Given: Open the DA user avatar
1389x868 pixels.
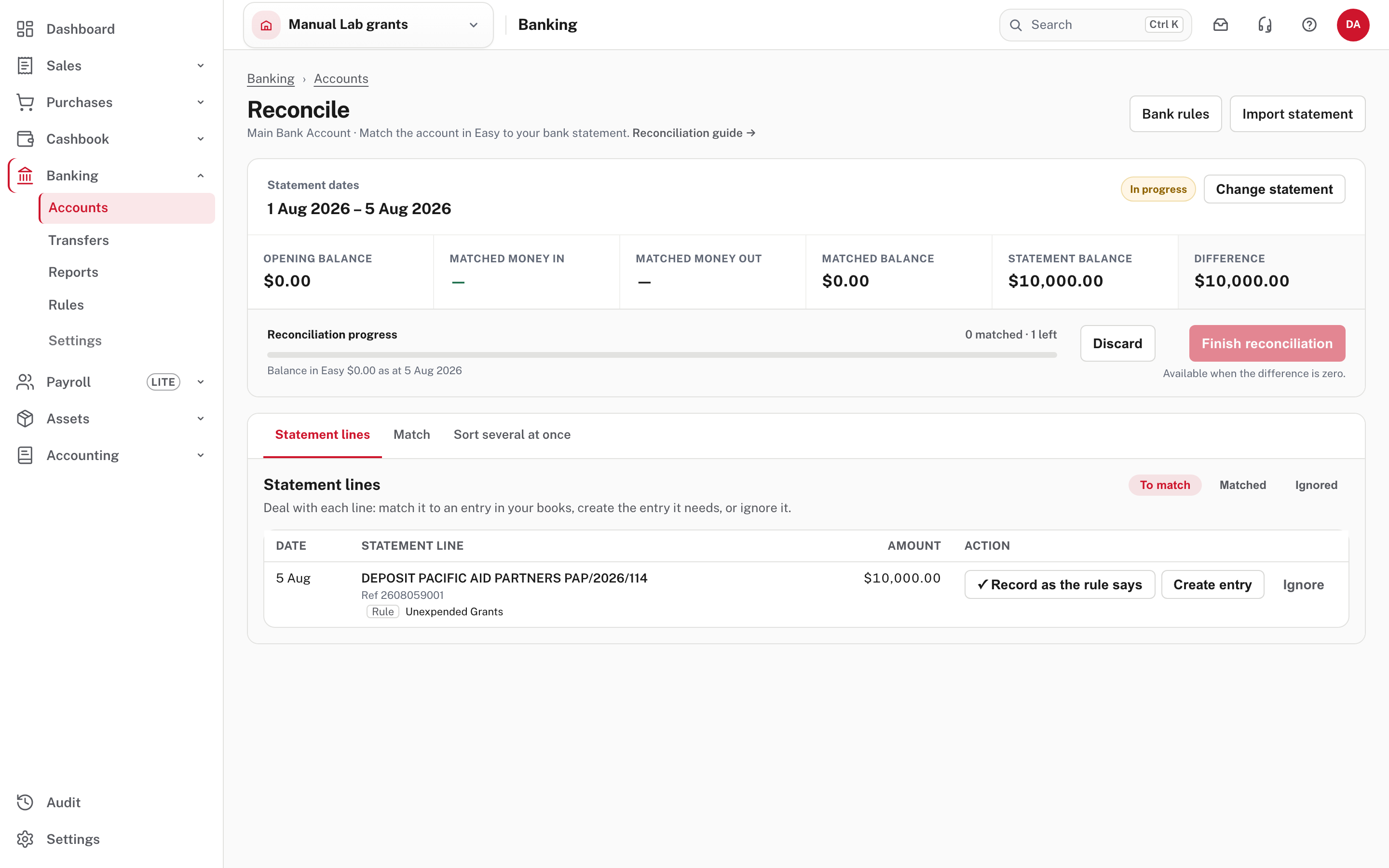Looking at the screenshot, I should [1353, 25].
